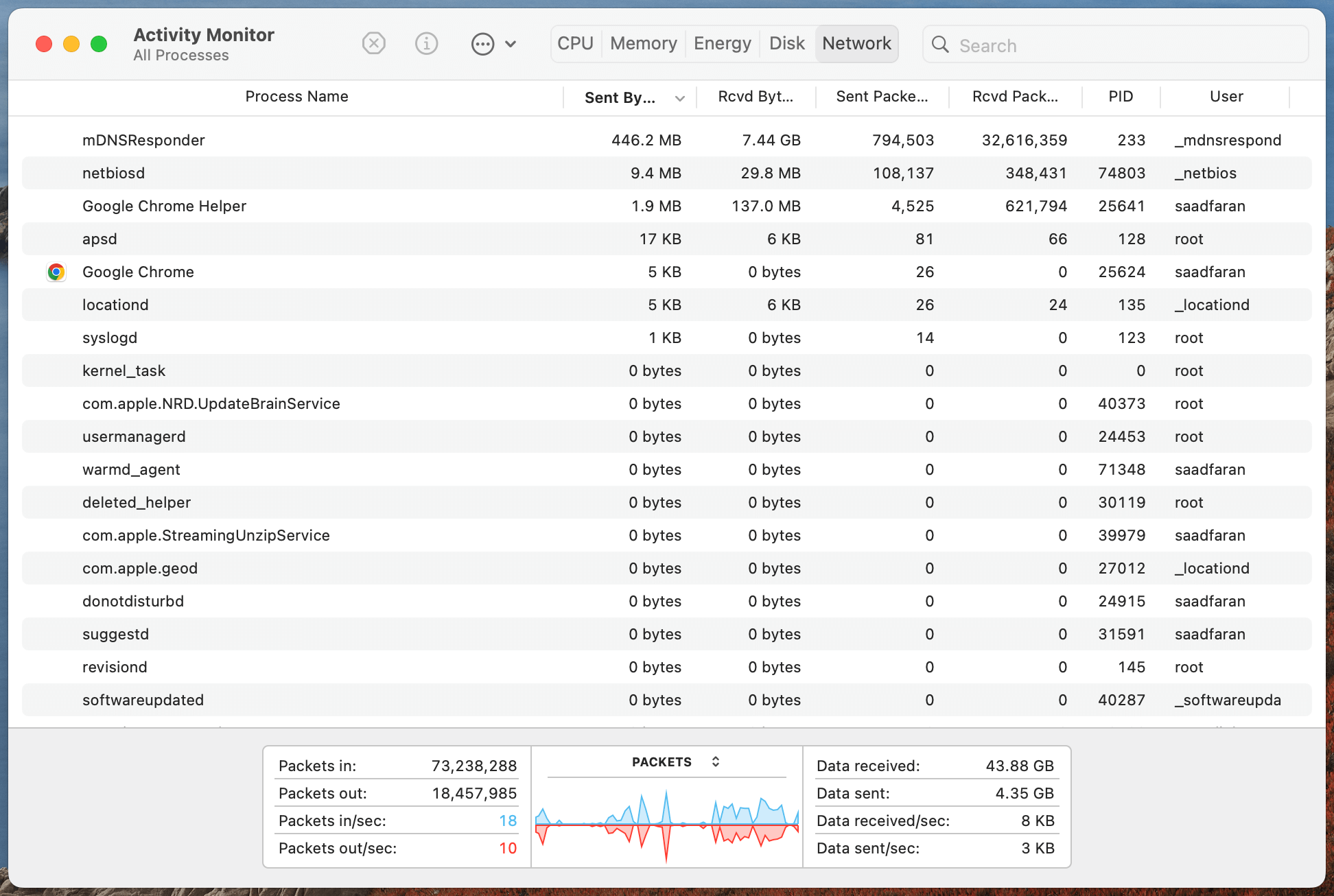Click PID 74803 in netbiosd row
The height and width of the screenshot is (896, 1334).
point(1121,173)
